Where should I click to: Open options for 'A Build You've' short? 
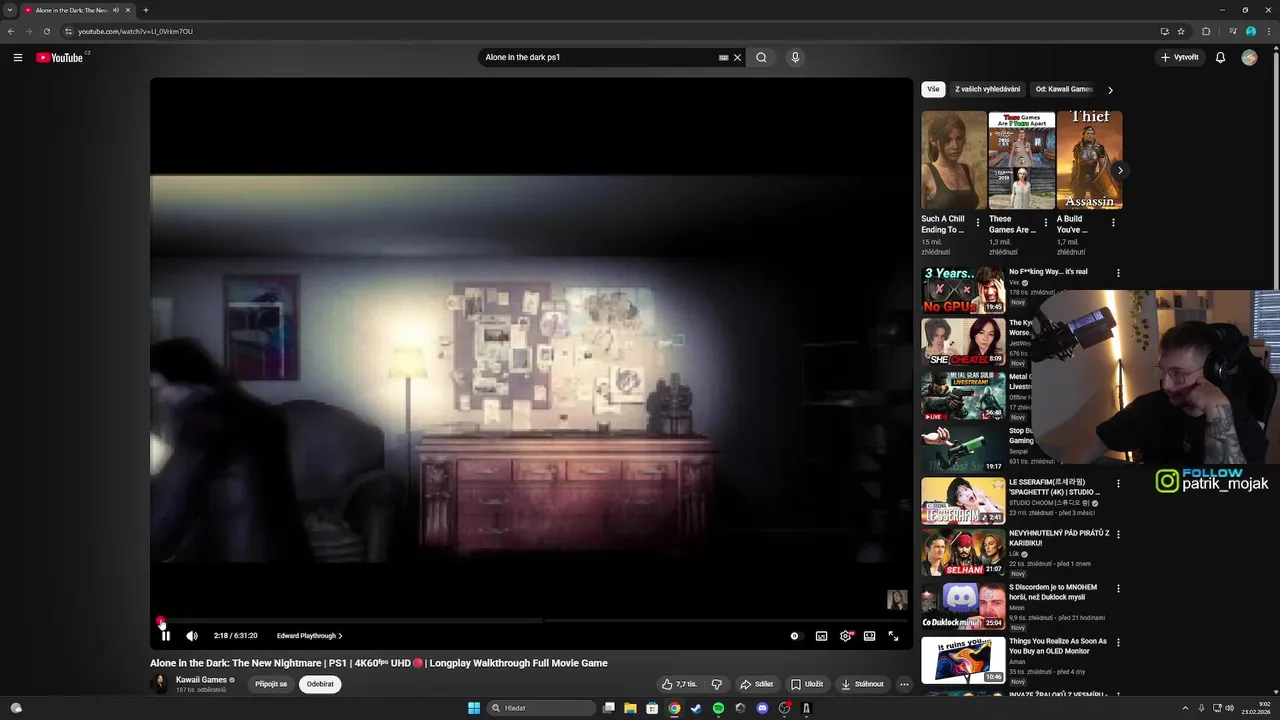pos(1113,223)
